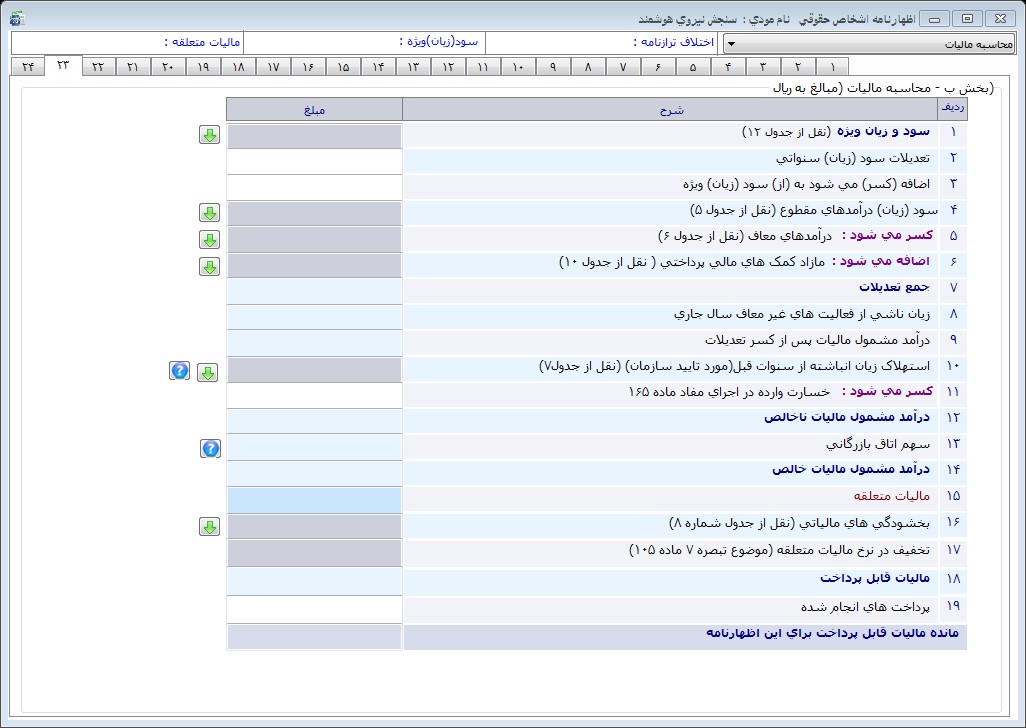
Task: Click text درآمد مشمول مالیات ناخالص
Action: tap(847, 418)
